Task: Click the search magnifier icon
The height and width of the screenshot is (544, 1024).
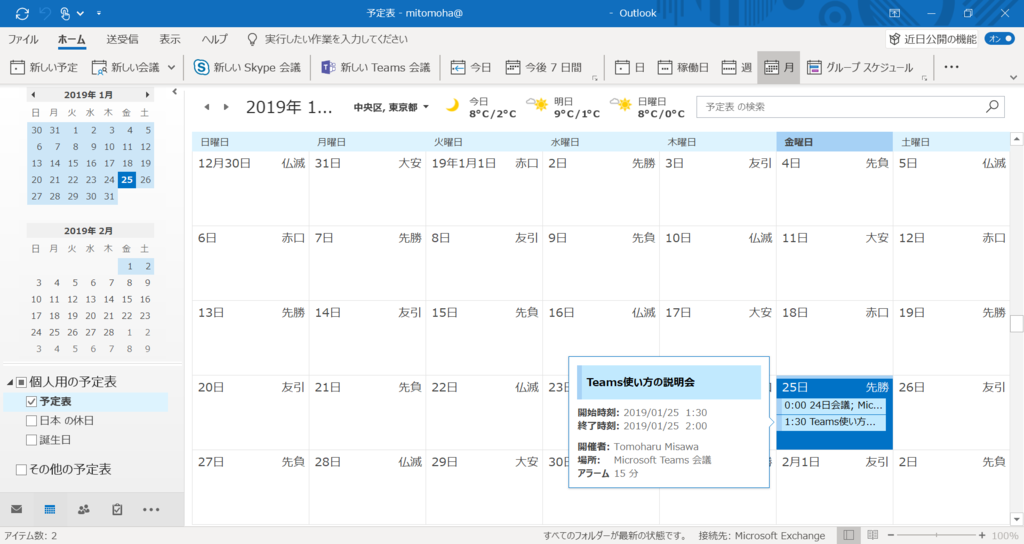Action: click(x=993, y=106)
